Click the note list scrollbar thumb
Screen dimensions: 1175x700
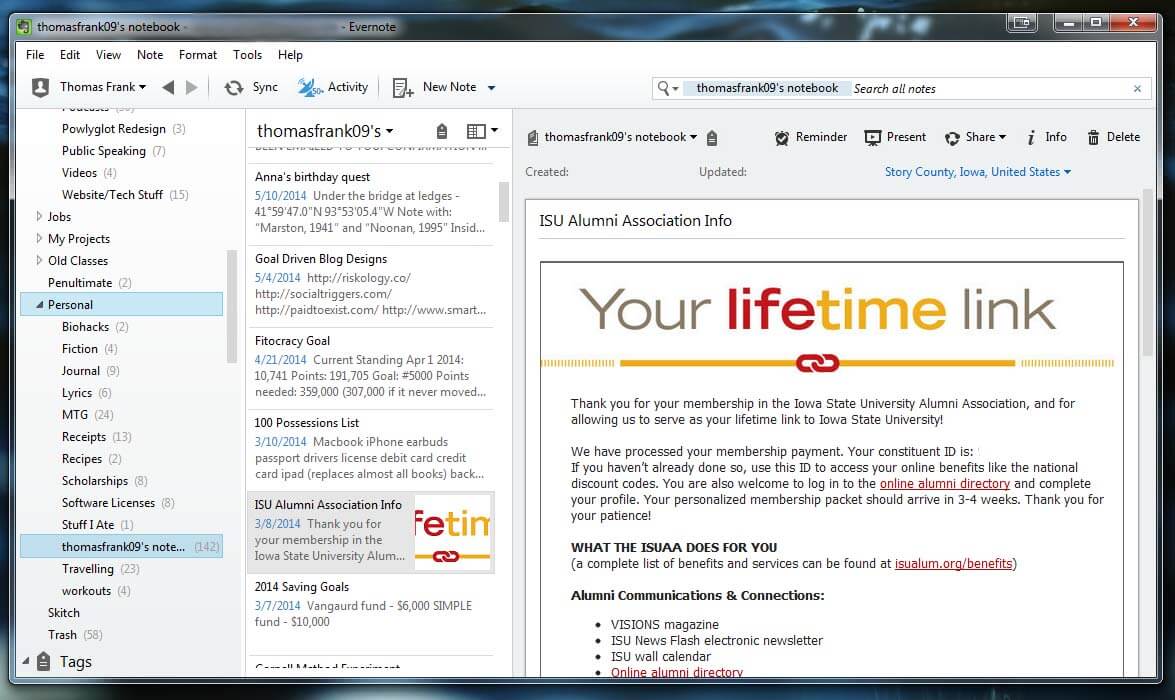pos(504,202)
